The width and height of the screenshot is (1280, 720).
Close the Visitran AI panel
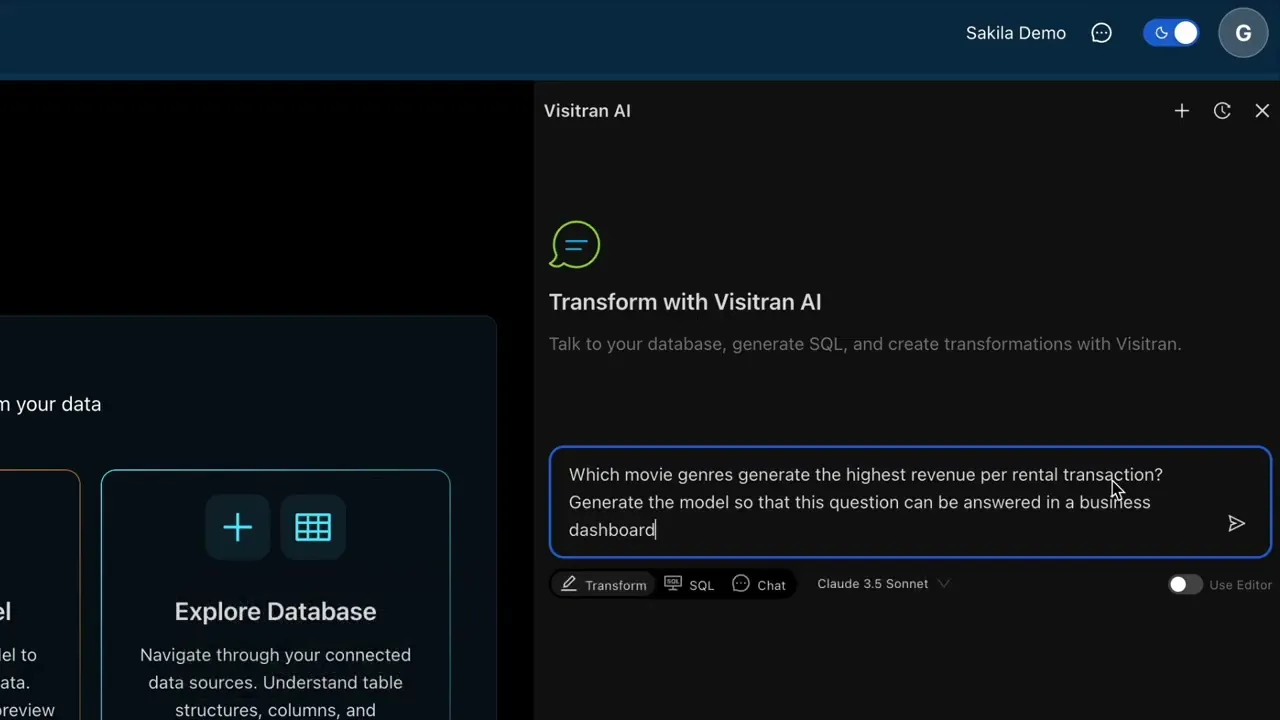point(1262,111)
